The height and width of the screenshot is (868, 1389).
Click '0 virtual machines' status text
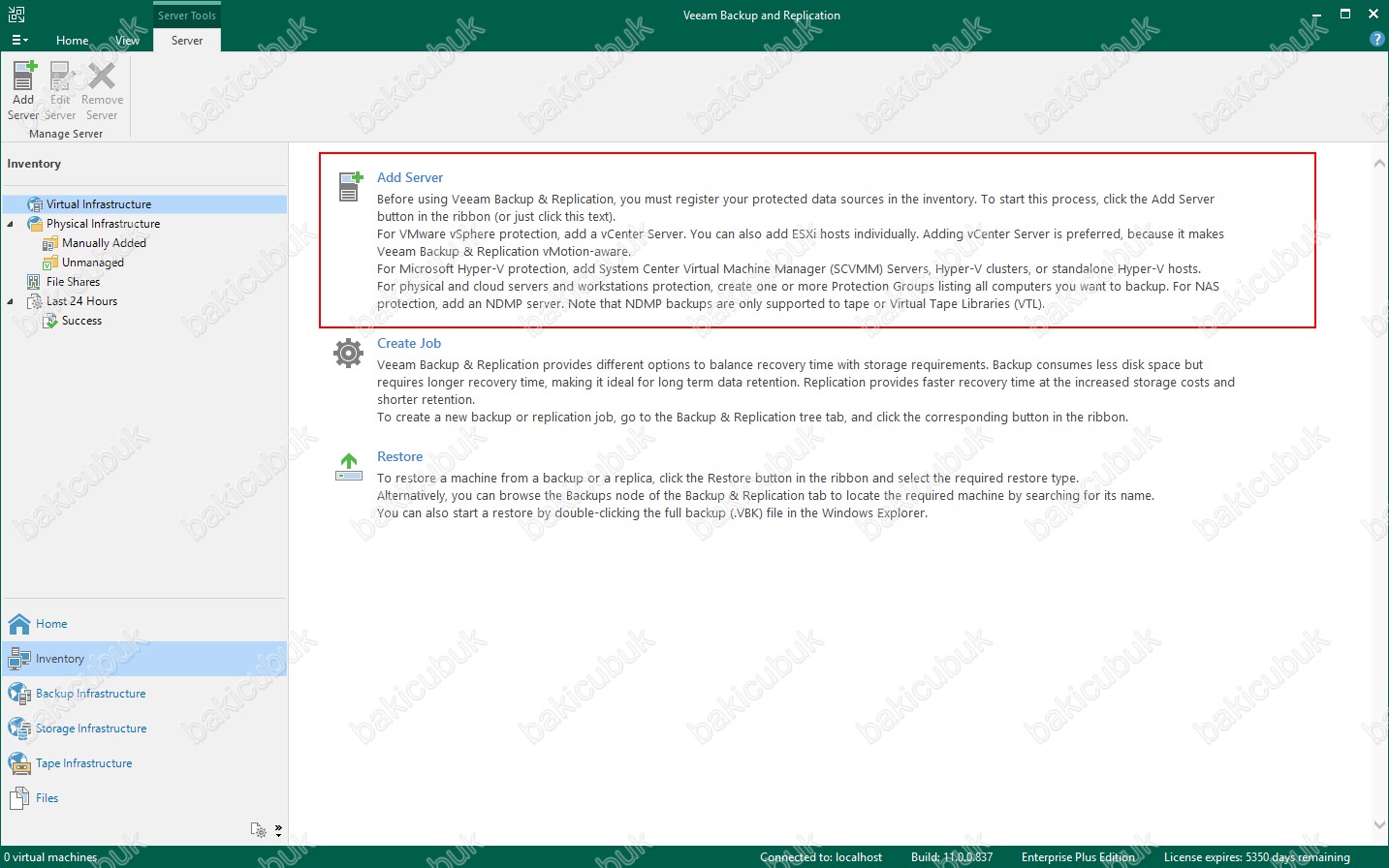click(50, 857)
